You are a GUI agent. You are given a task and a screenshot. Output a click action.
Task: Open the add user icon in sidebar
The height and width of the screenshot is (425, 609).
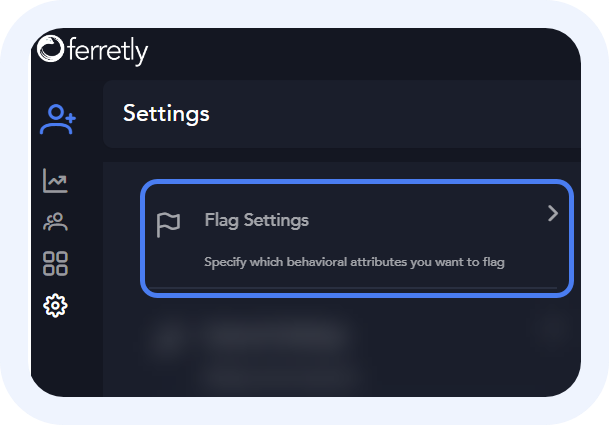(57, 120)
